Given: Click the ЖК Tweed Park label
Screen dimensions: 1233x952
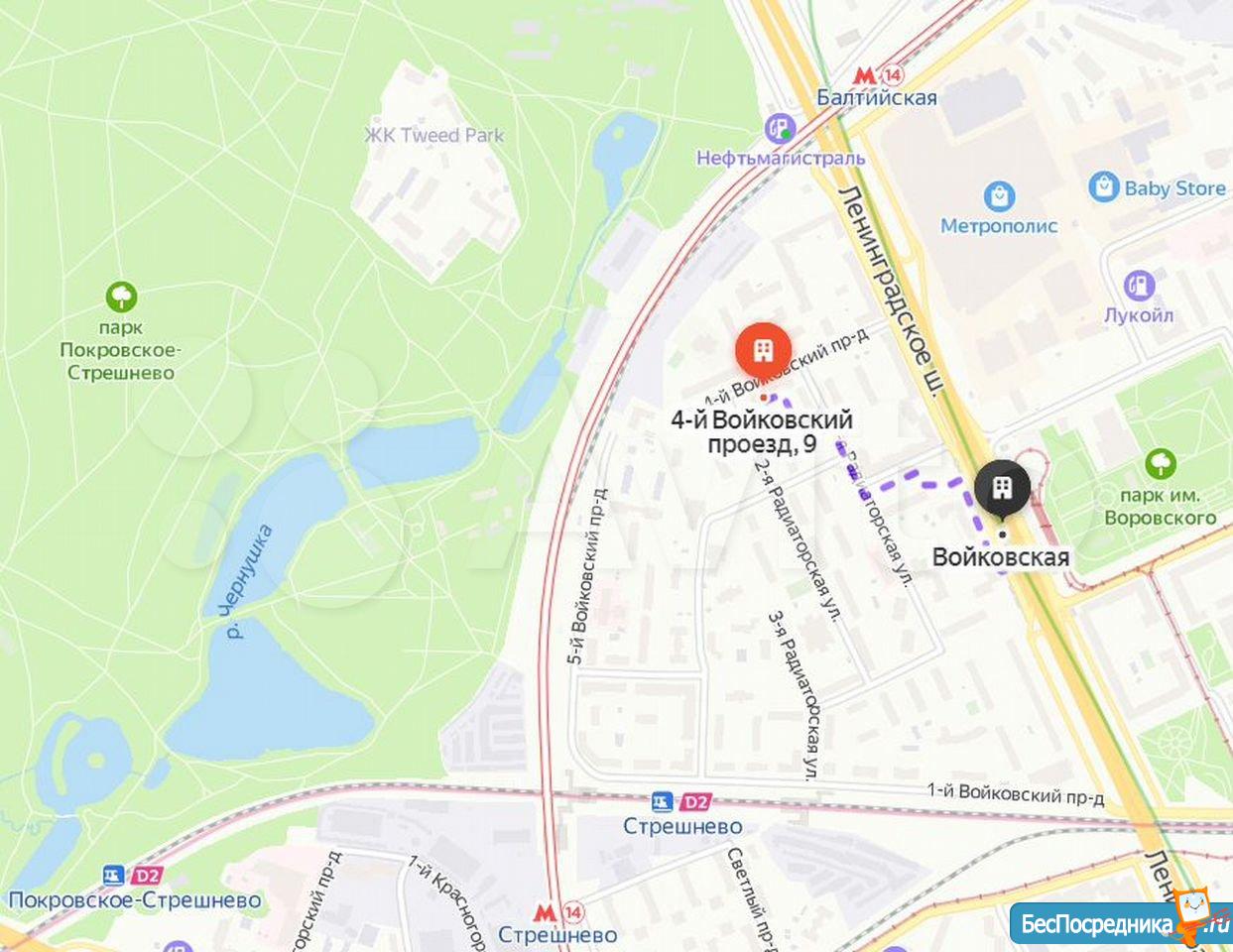Looking at the screenshot, I should point(434,135).
